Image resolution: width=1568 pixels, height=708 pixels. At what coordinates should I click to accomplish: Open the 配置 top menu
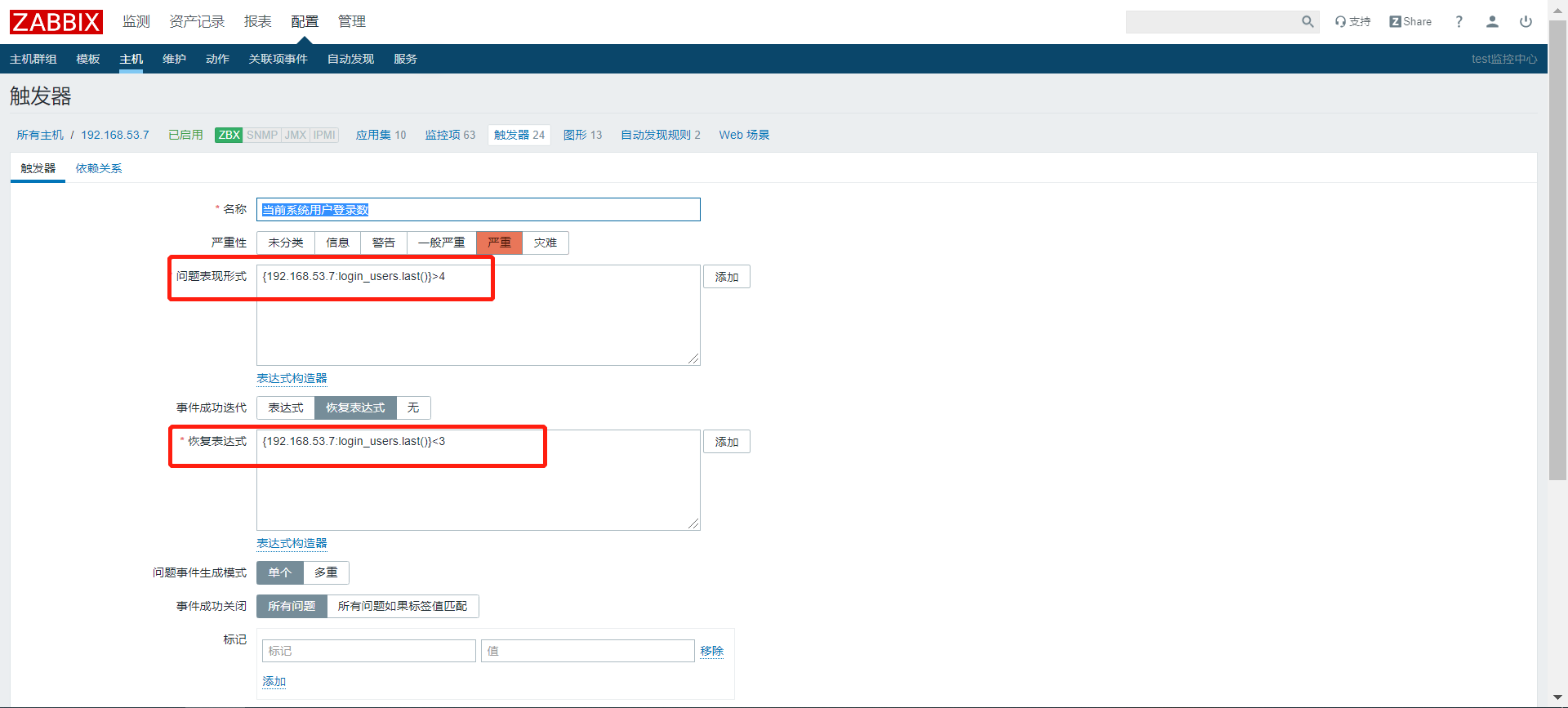click(x=305, y=21)
